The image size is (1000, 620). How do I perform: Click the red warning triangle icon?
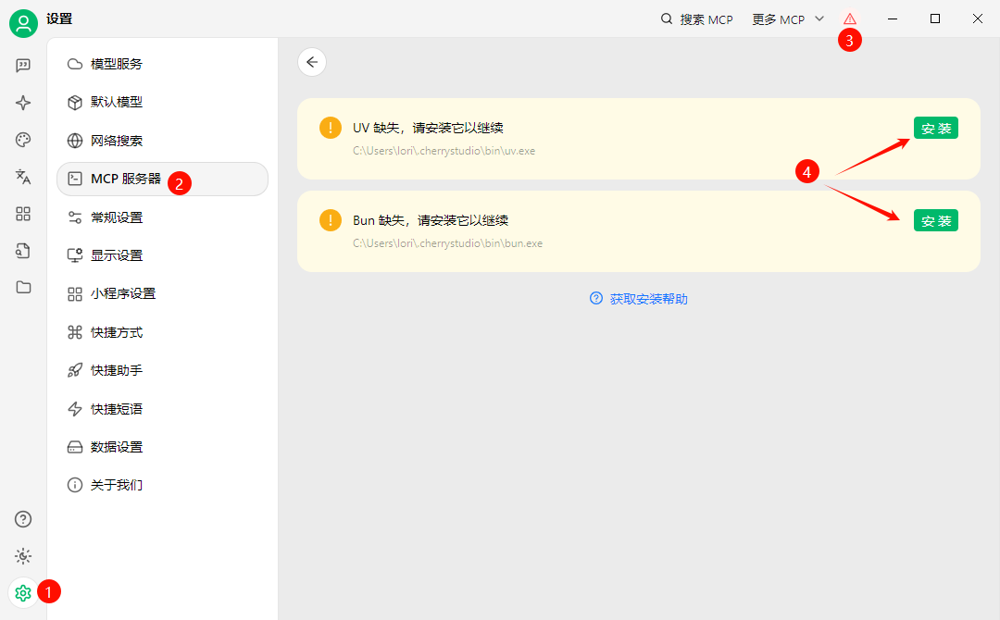coord(850,19)
